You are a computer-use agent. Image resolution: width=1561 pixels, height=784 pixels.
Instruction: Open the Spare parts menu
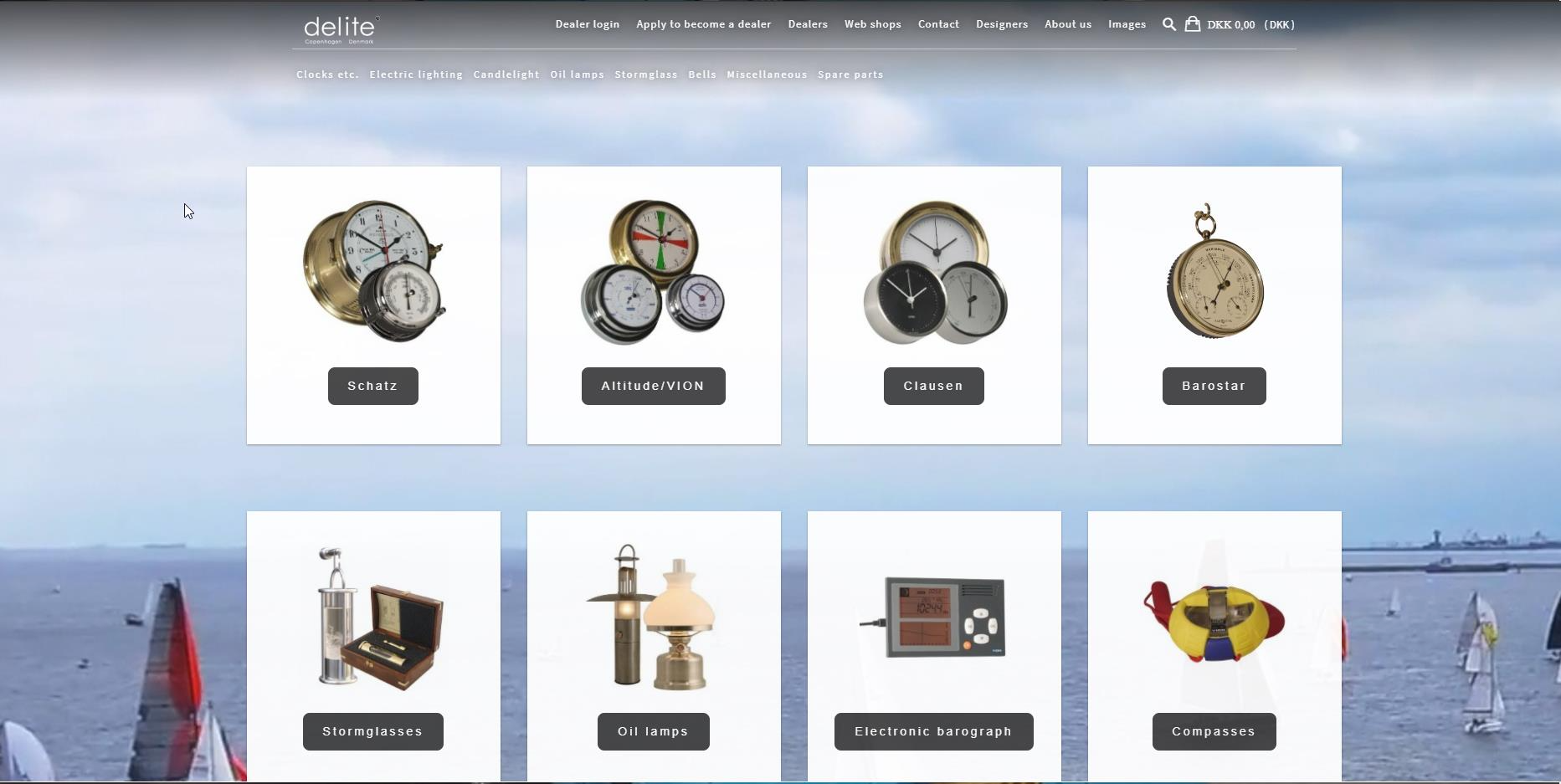pyautogui.click(x=850, y=74)
